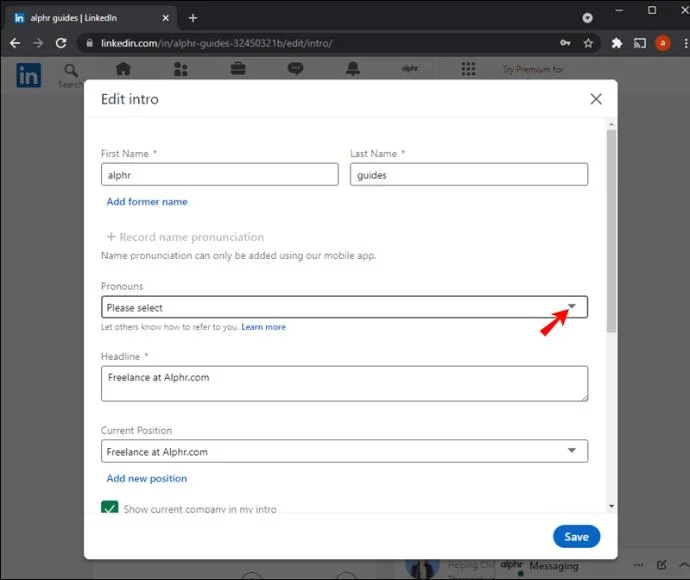Open the Notifications bell icon

tap(352, 69)
